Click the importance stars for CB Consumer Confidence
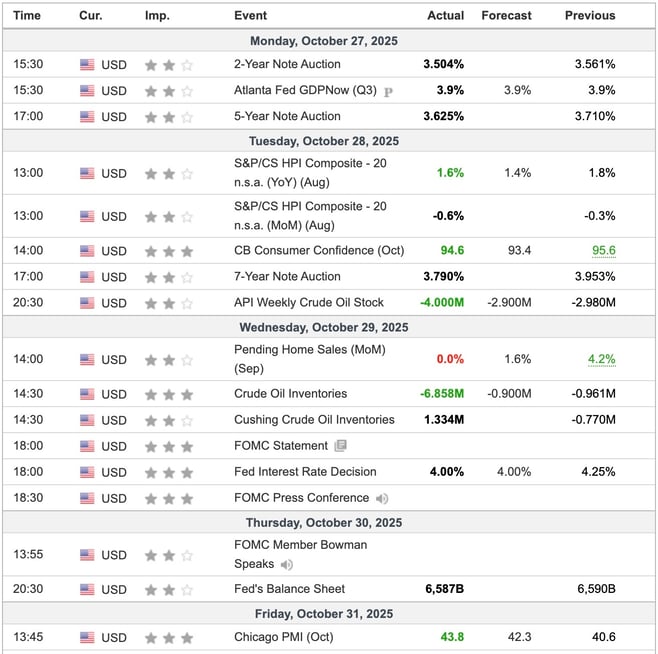Screen dimensions: 658x654 (x=168, y=251)
